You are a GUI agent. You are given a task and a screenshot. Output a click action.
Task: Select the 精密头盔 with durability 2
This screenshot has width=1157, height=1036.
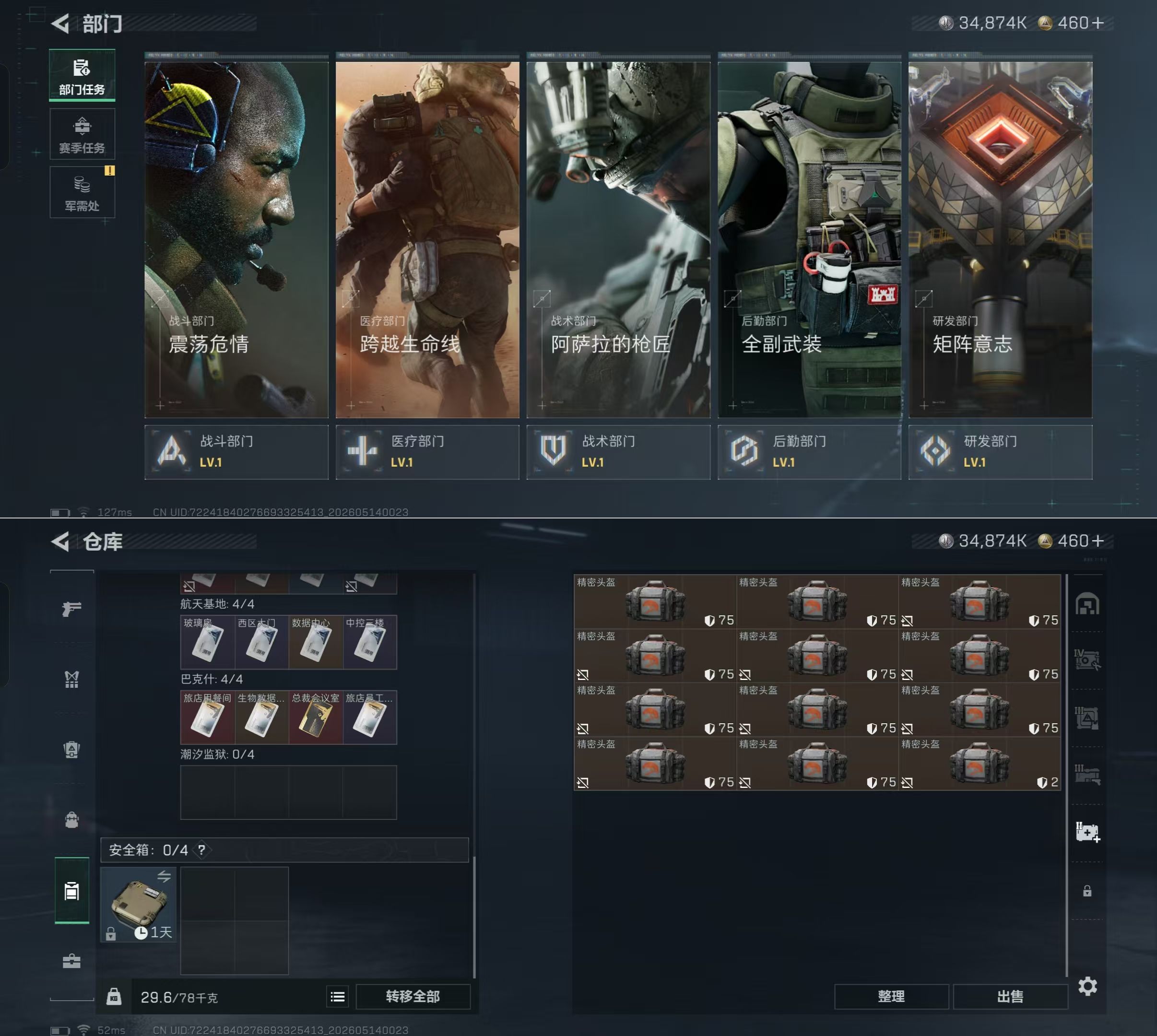pos(980,764)
